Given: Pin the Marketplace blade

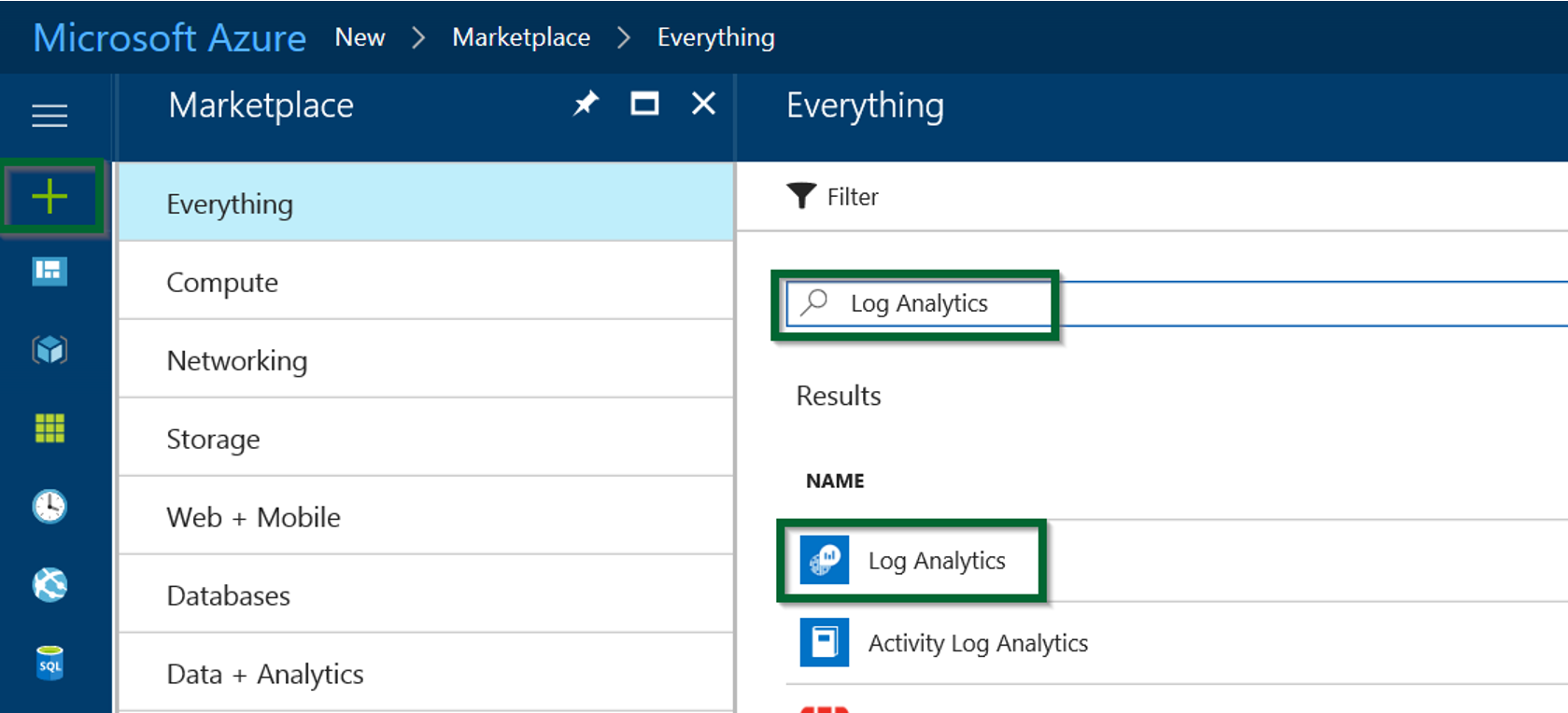Looking at the screenshot, I should point(586,104).
